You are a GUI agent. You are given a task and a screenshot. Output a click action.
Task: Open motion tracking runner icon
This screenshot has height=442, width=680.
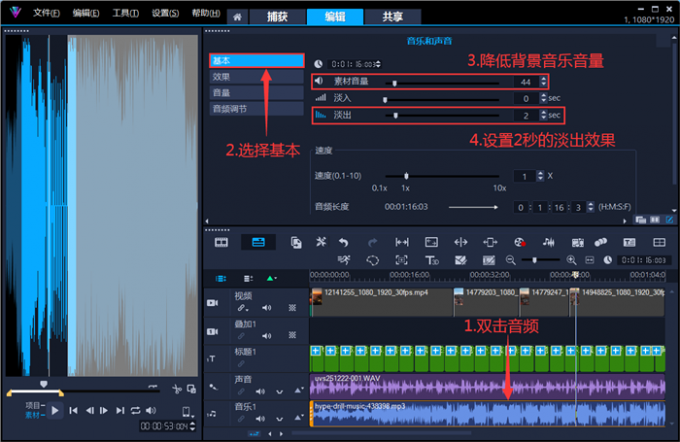[344, 260]
